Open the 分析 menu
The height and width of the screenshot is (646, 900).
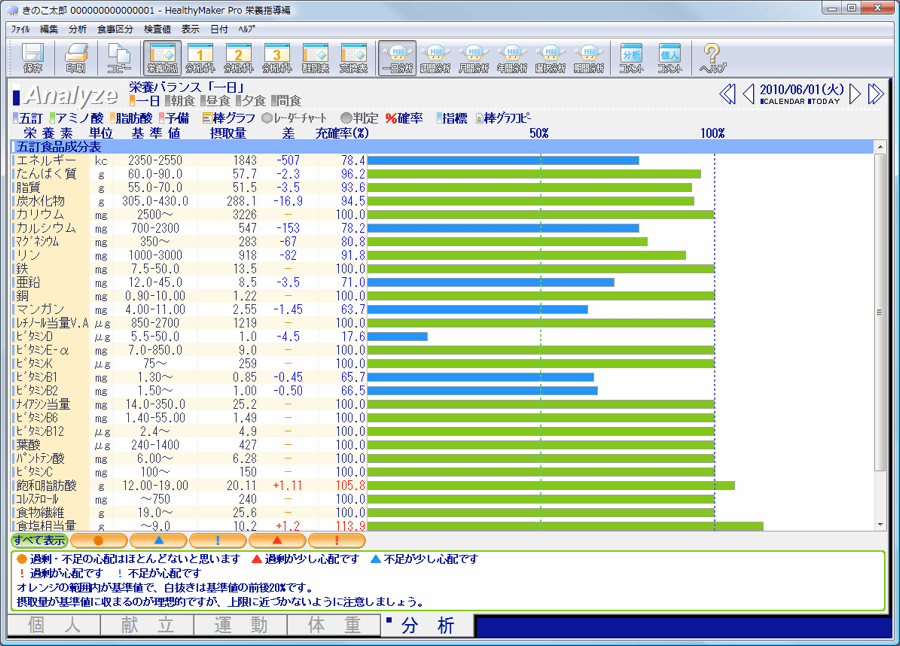click(x=77, y=29)
